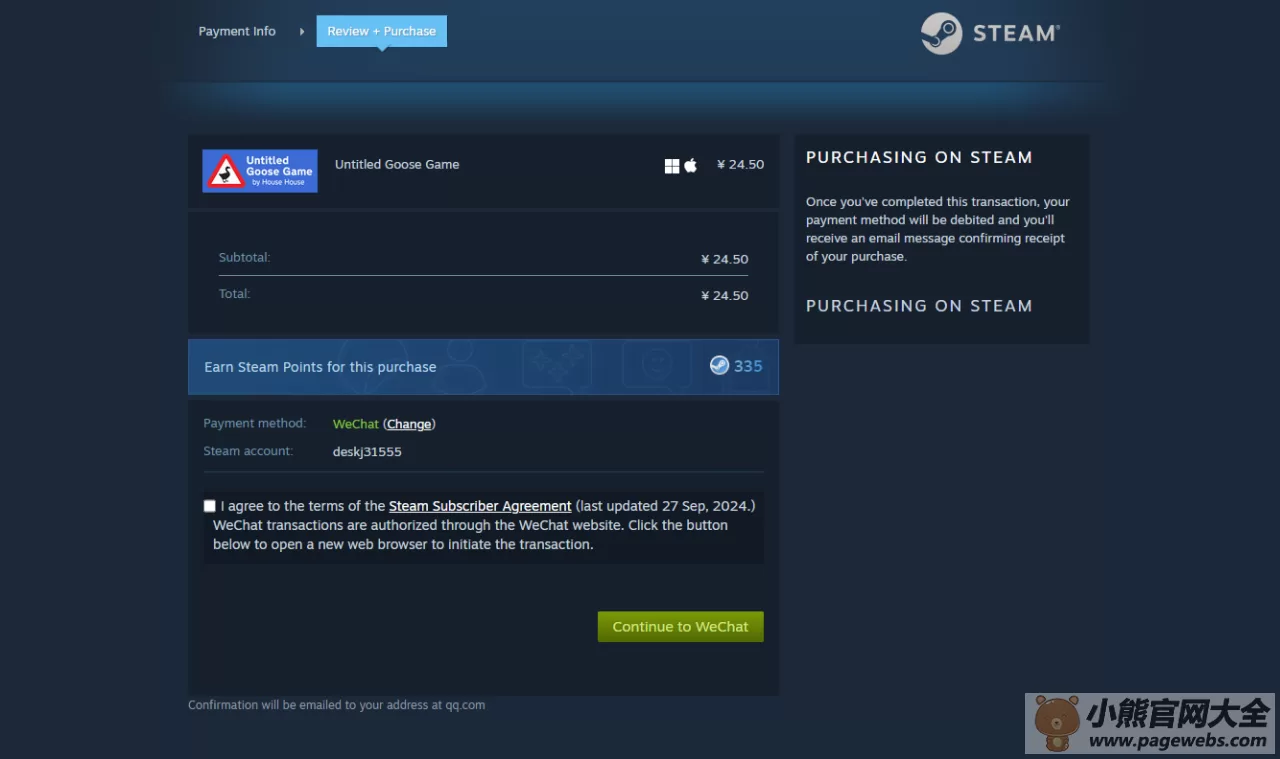This screenshot has width=1280, height=759.
Task: Continue to WeChat to pay
Action: tap(681, 627)
